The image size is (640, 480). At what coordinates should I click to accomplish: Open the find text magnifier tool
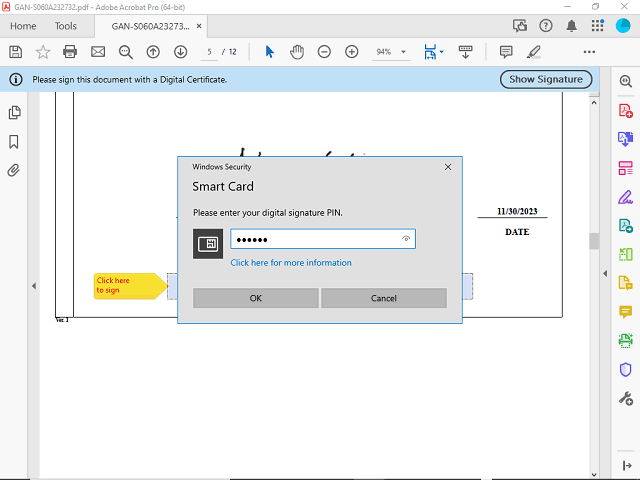tap(126, 52)
